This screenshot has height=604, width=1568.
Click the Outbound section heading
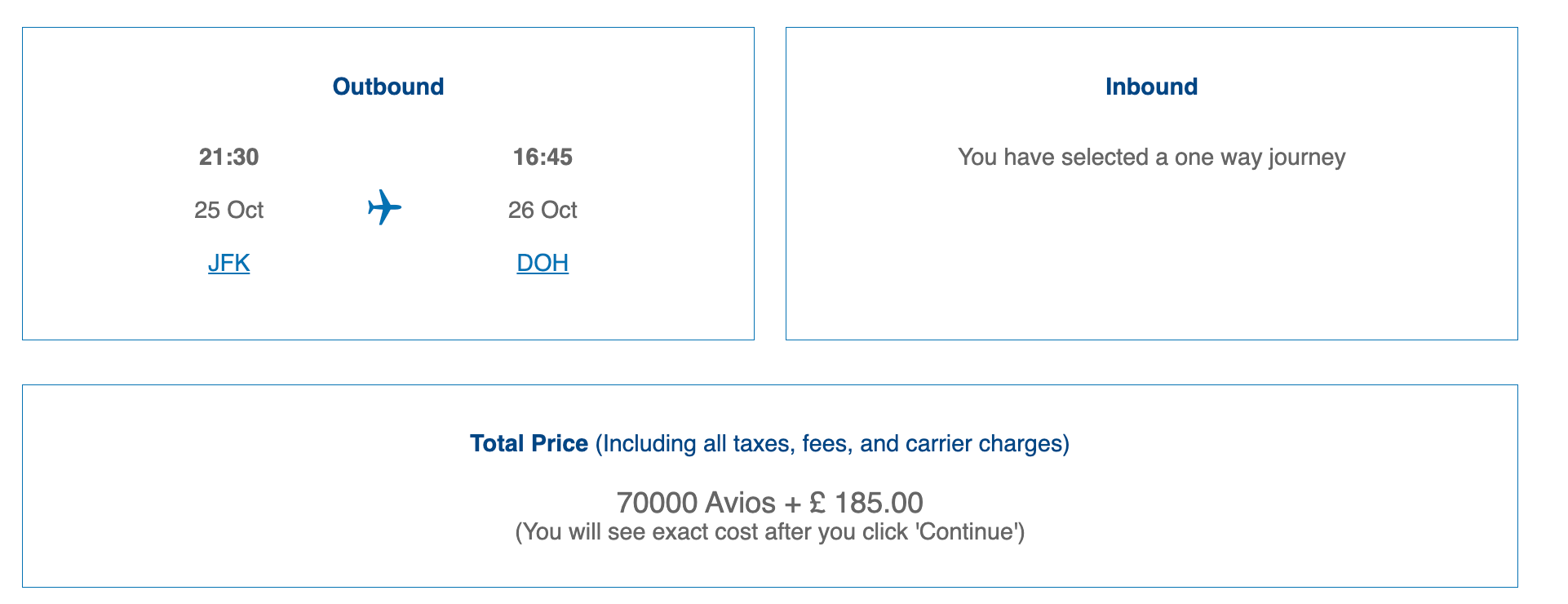388,87
